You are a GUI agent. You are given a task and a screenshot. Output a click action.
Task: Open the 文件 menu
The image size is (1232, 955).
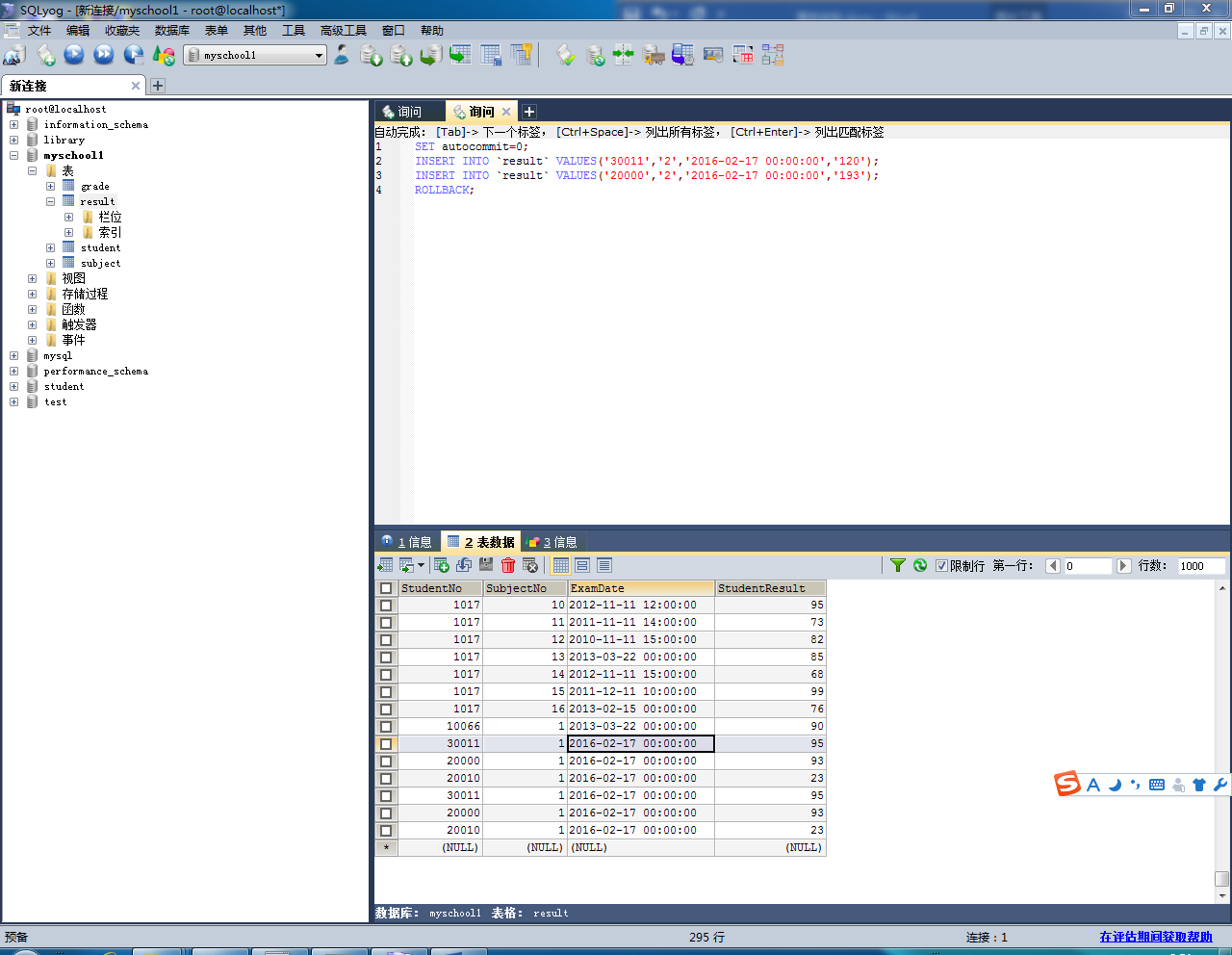click(38, 31)
